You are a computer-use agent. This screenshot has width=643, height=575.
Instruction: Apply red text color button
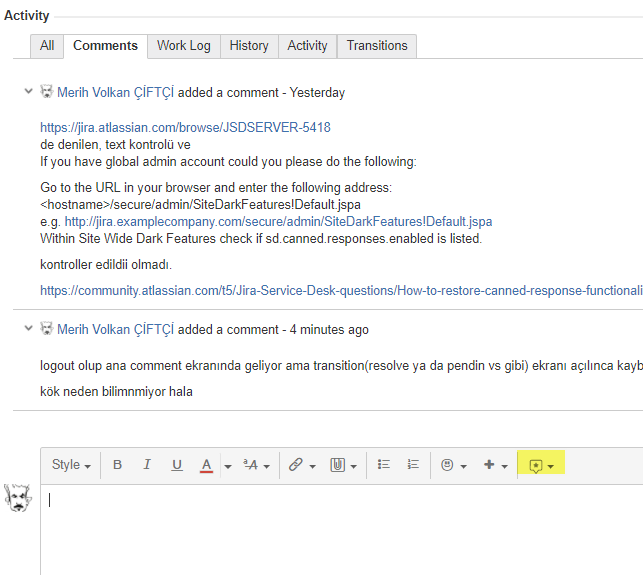pos(207,465)
